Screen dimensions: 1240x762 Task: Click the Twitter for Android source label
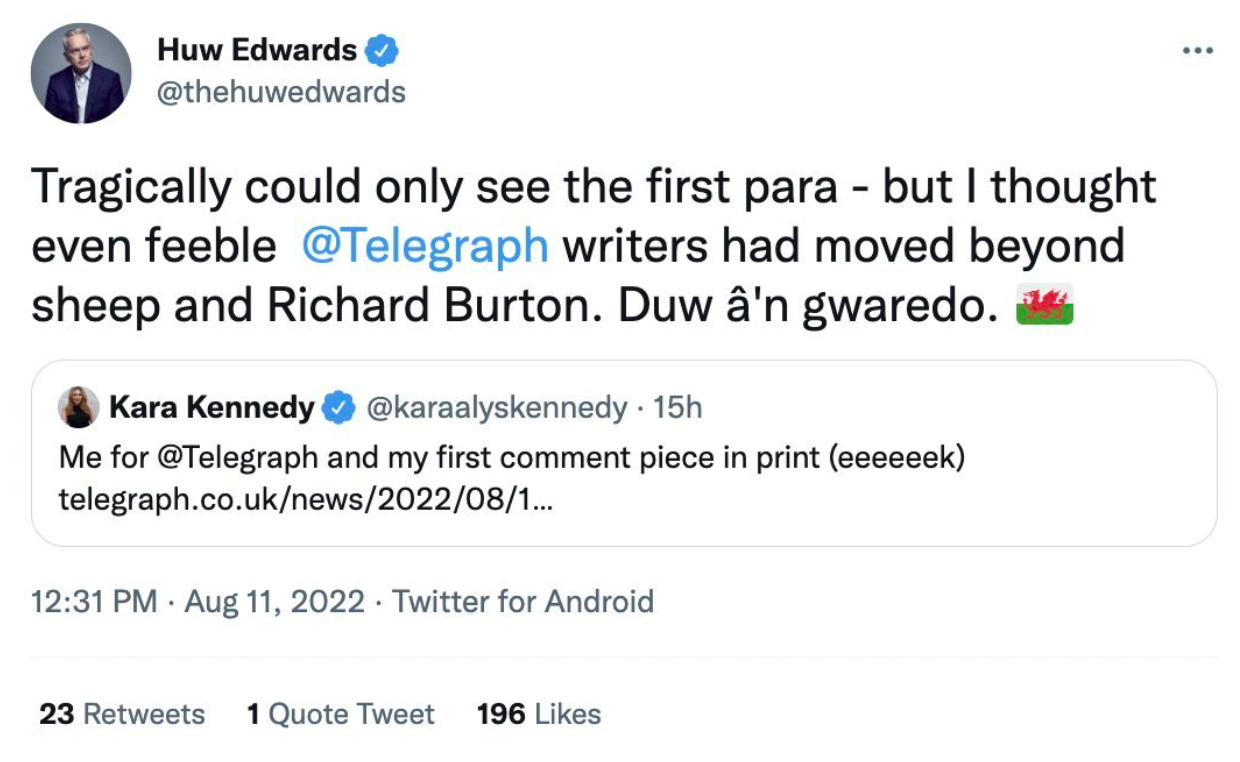click(x=522, y=602)
